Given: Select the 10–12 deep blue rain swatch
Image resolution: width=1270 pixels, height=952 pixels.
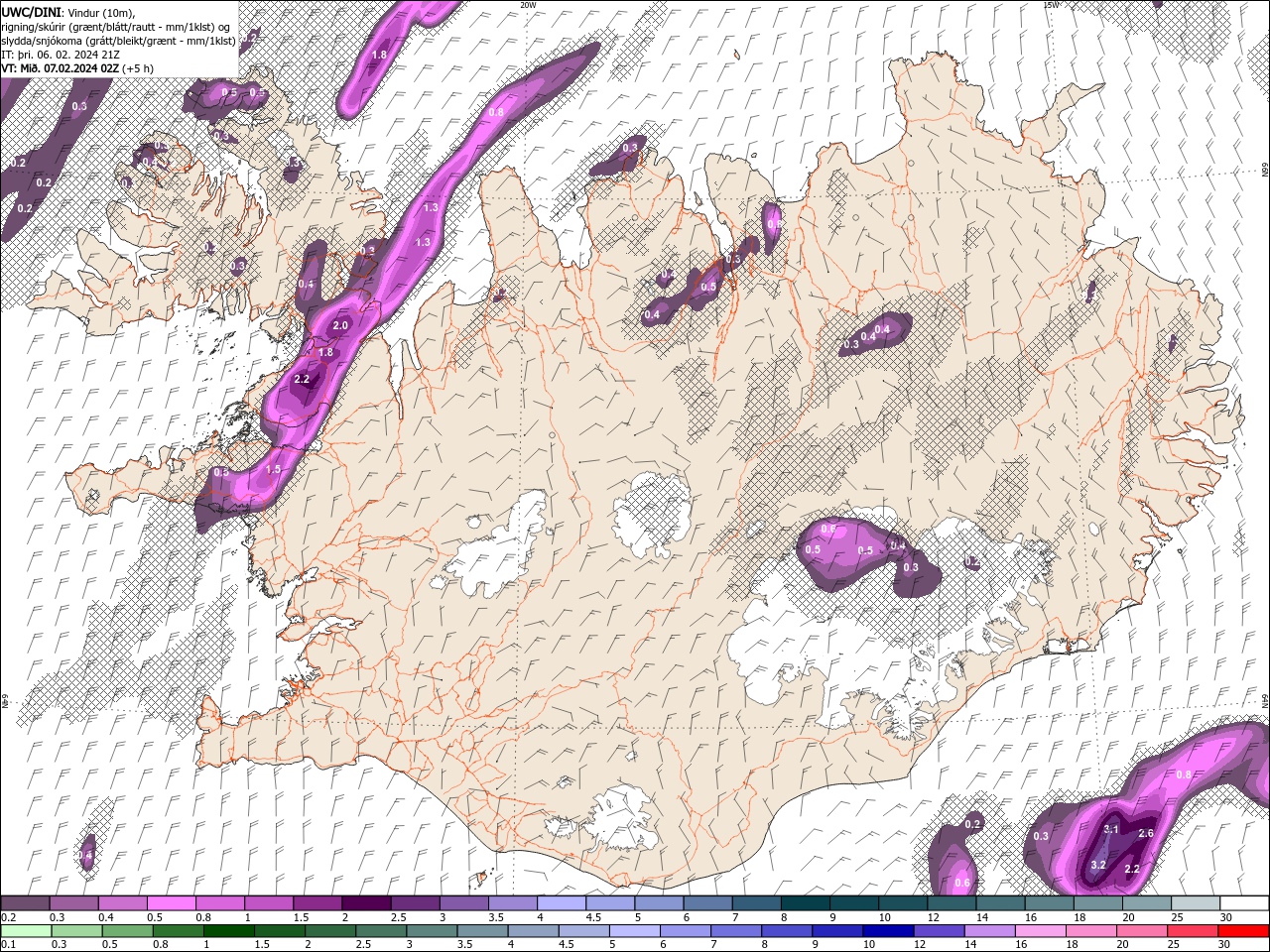Looking at the screenshot, I should (x=889, y=931).
